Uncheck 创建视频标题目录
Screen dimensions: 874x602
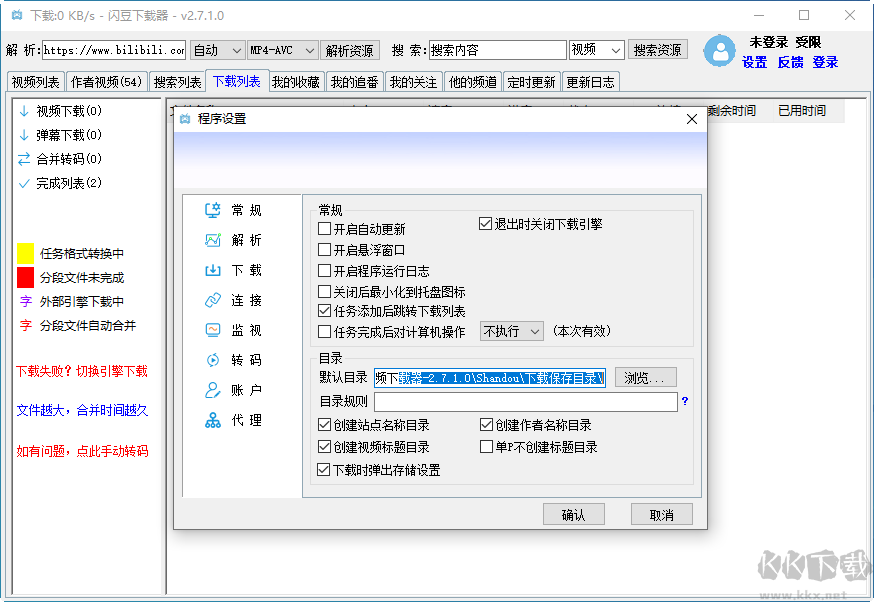click(324, 446)
